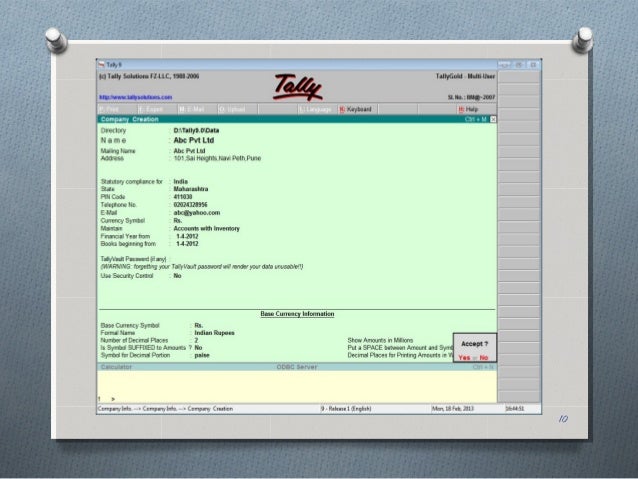Viewport: 638px width, 479px height.
Task: Open the tallysolutions.com website link
Action: [135, 97]
